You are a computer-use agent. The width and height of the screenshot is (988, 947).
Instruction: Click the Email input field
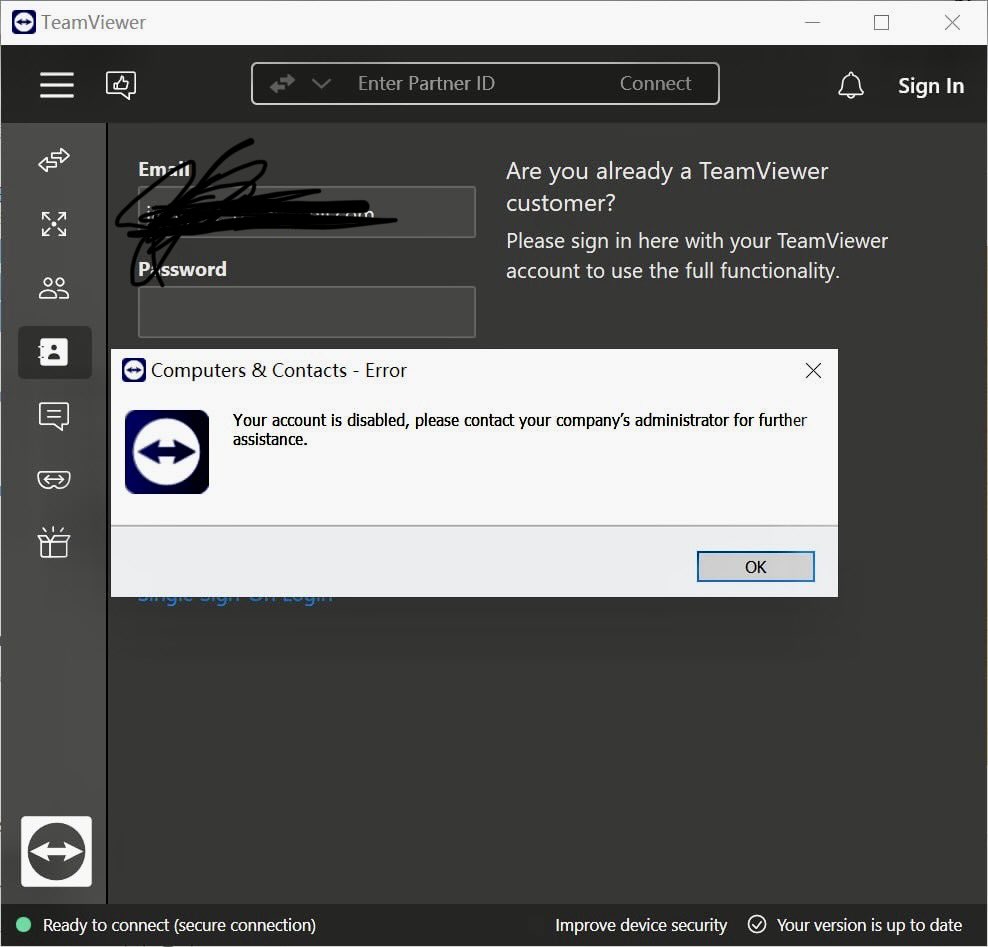(x=307, y=212)
